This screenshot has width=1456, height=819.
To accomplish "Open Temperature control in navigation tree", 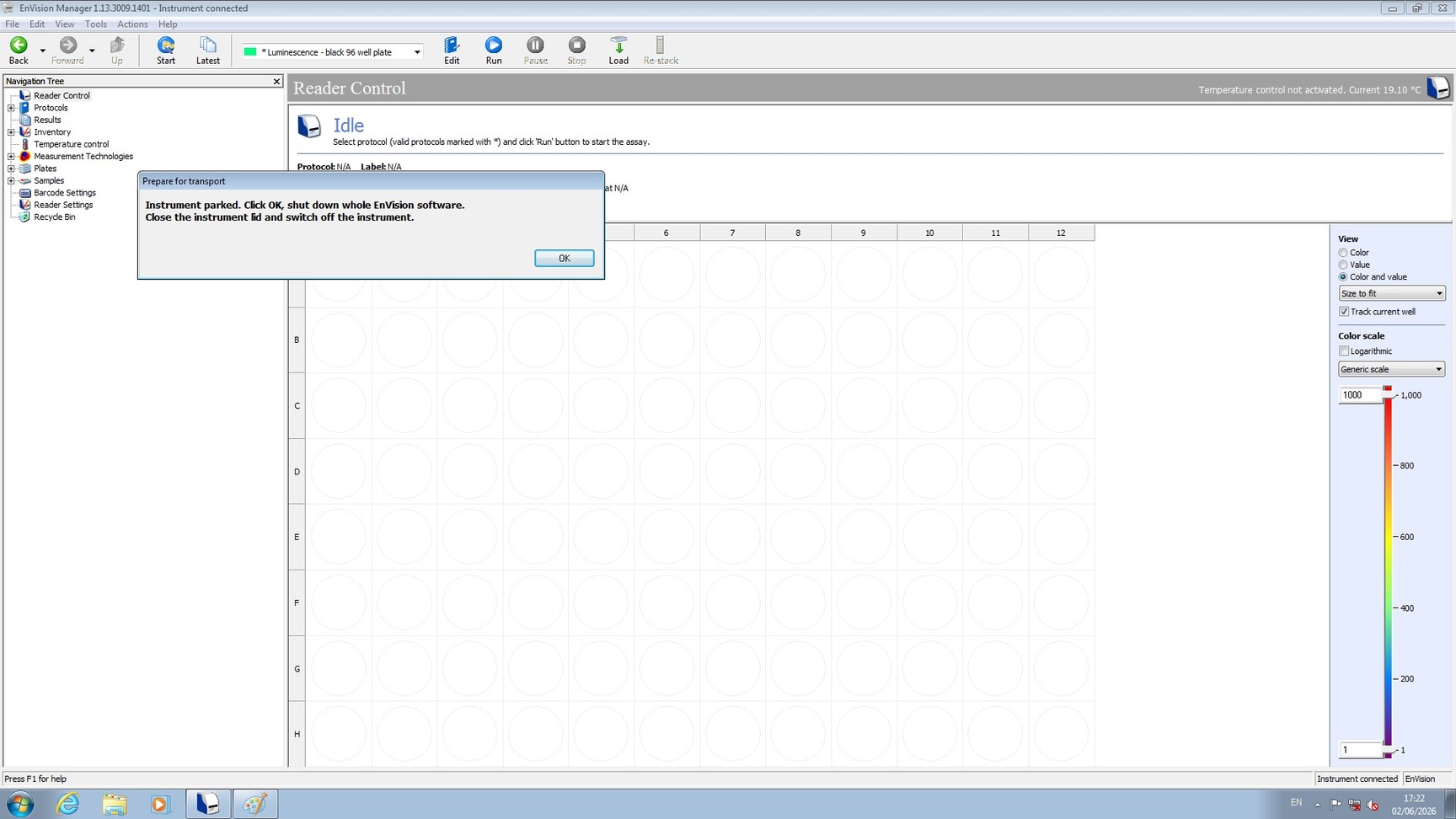I will click(71, 144).
